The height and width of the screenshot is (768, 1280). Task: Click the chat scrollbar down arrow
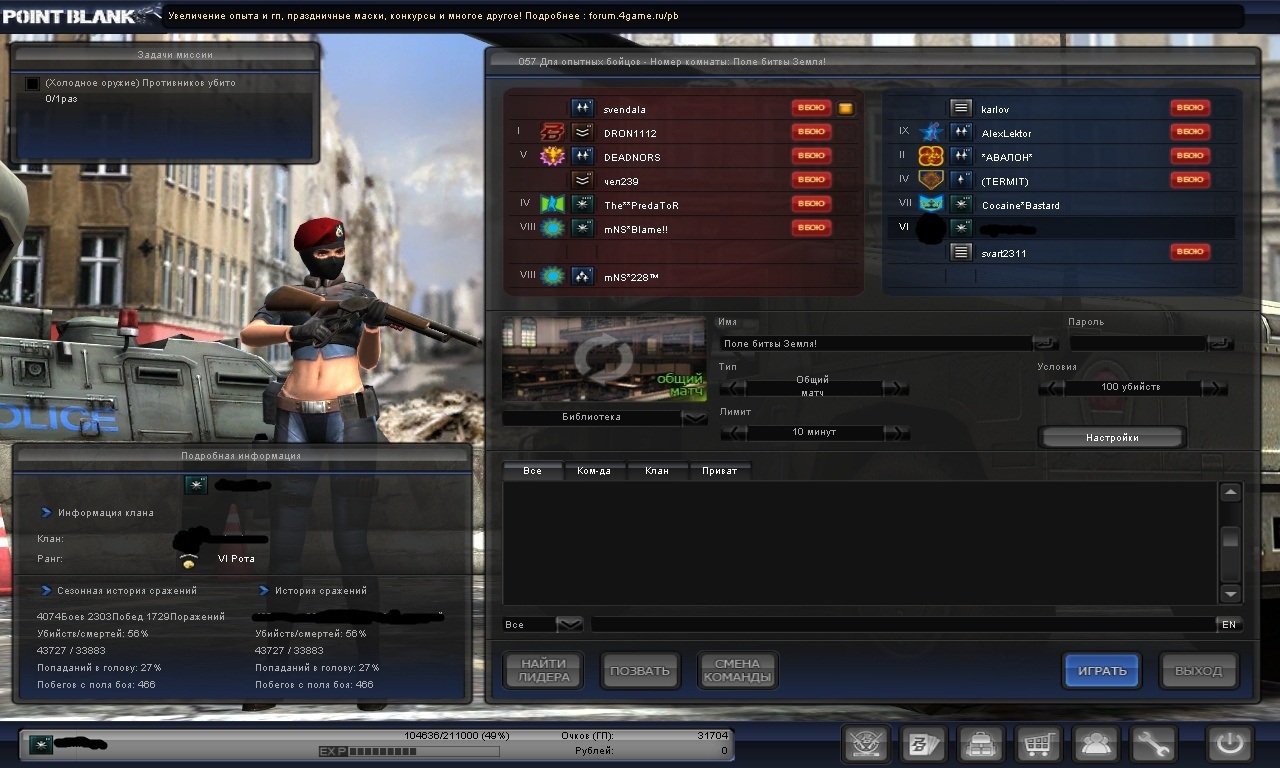tap(1231, 594)
